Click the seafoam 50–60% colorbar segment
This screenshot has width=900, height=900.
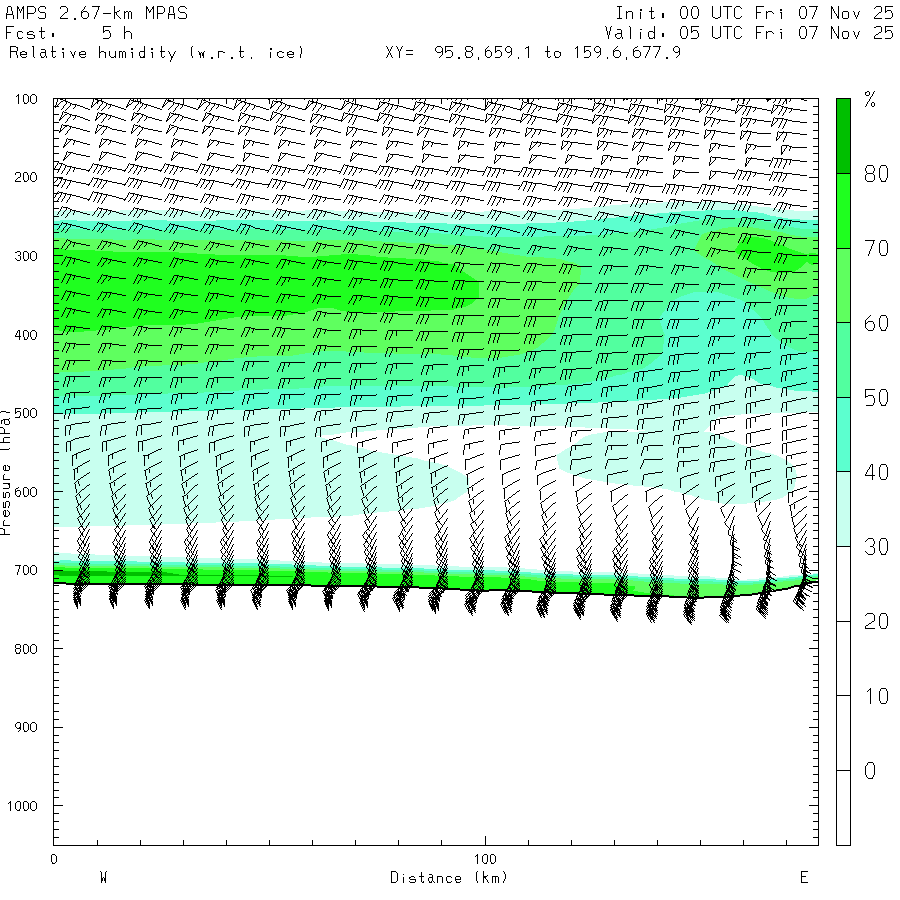click(x=843, y=360)
